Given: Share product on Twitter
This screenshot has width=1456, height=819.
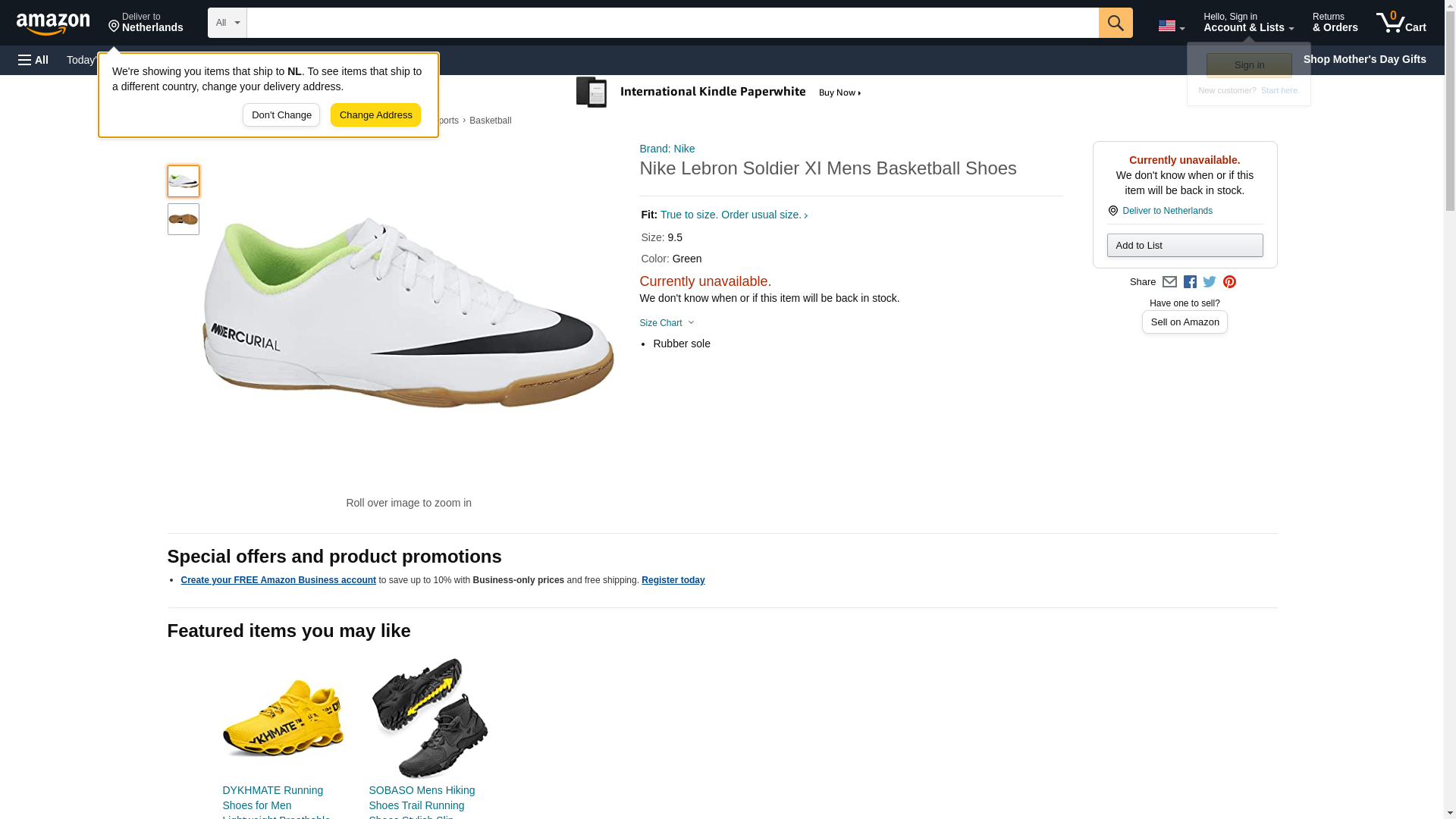Looking at the screenshot, I should [1210, 282].
